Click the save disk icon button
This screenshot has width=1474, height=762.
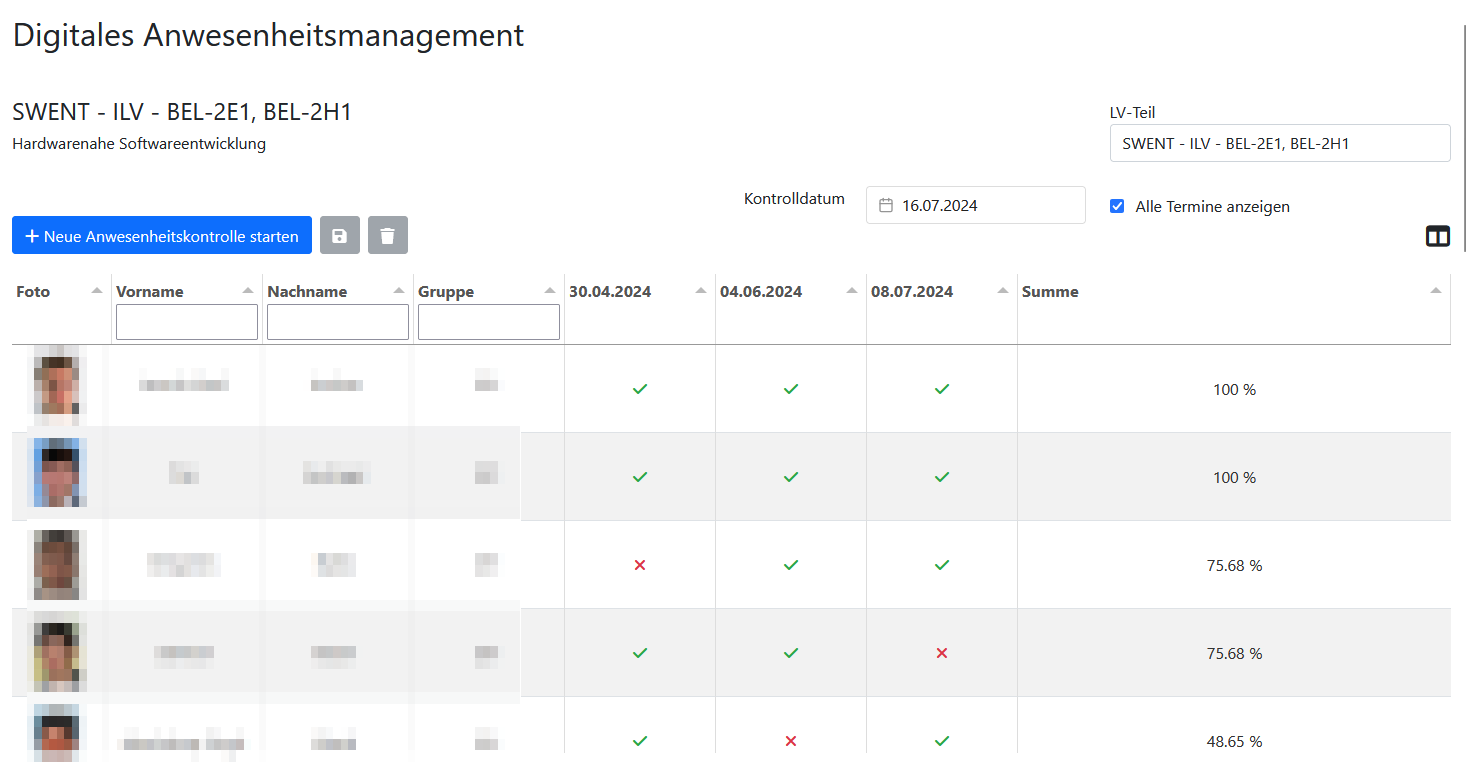coord(339,236)
